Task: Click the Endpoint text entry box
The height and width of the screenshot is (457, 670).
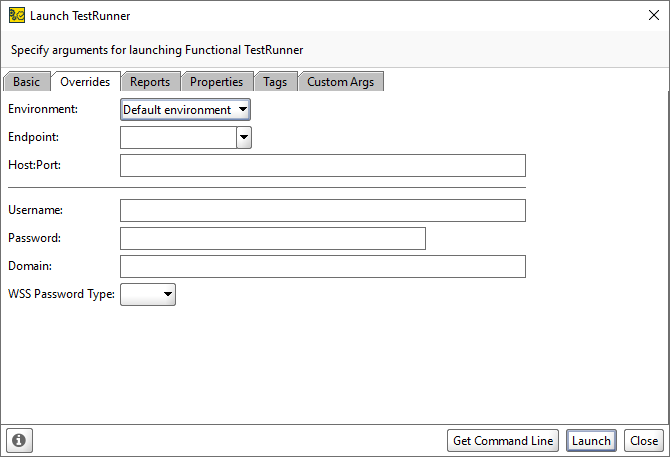Action: tap(178, 138)
